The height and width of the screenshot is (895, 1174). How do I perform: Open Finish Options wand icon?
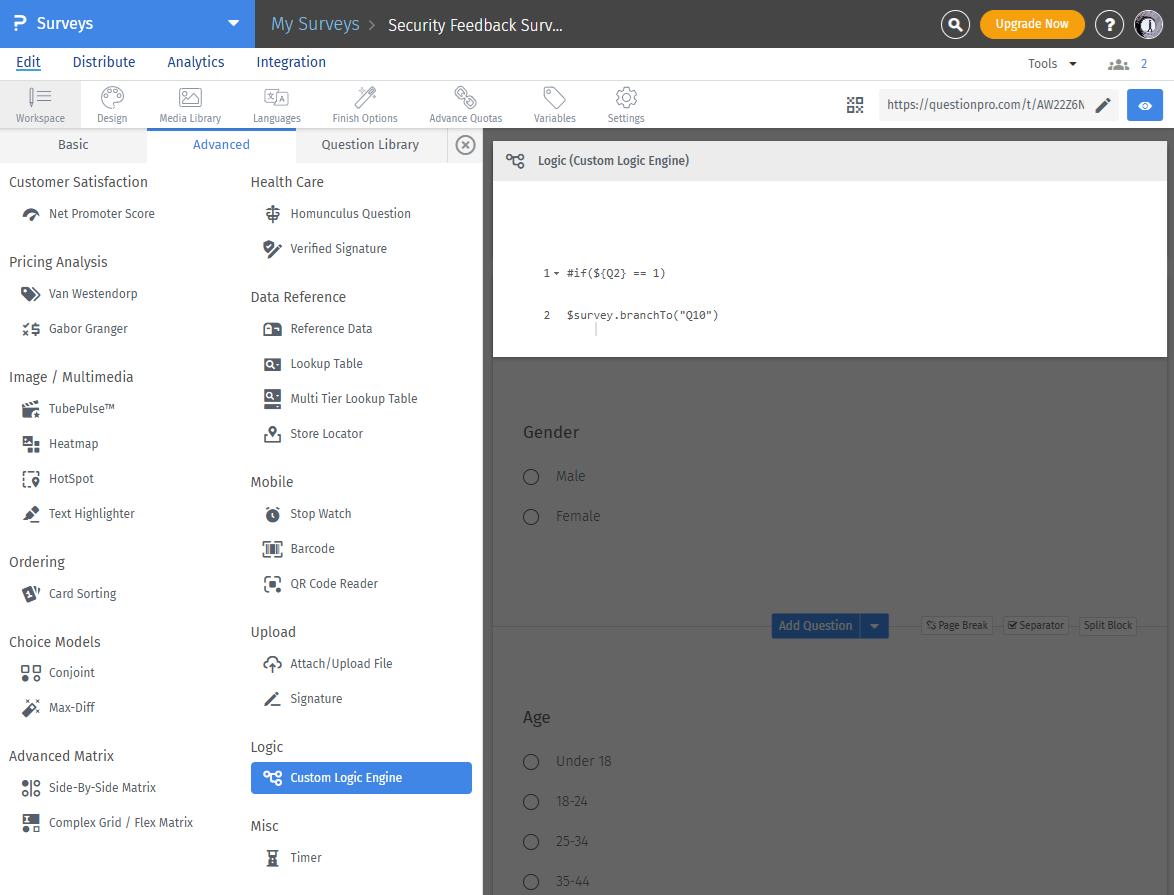pyautogui.click(x=365, y=104)
